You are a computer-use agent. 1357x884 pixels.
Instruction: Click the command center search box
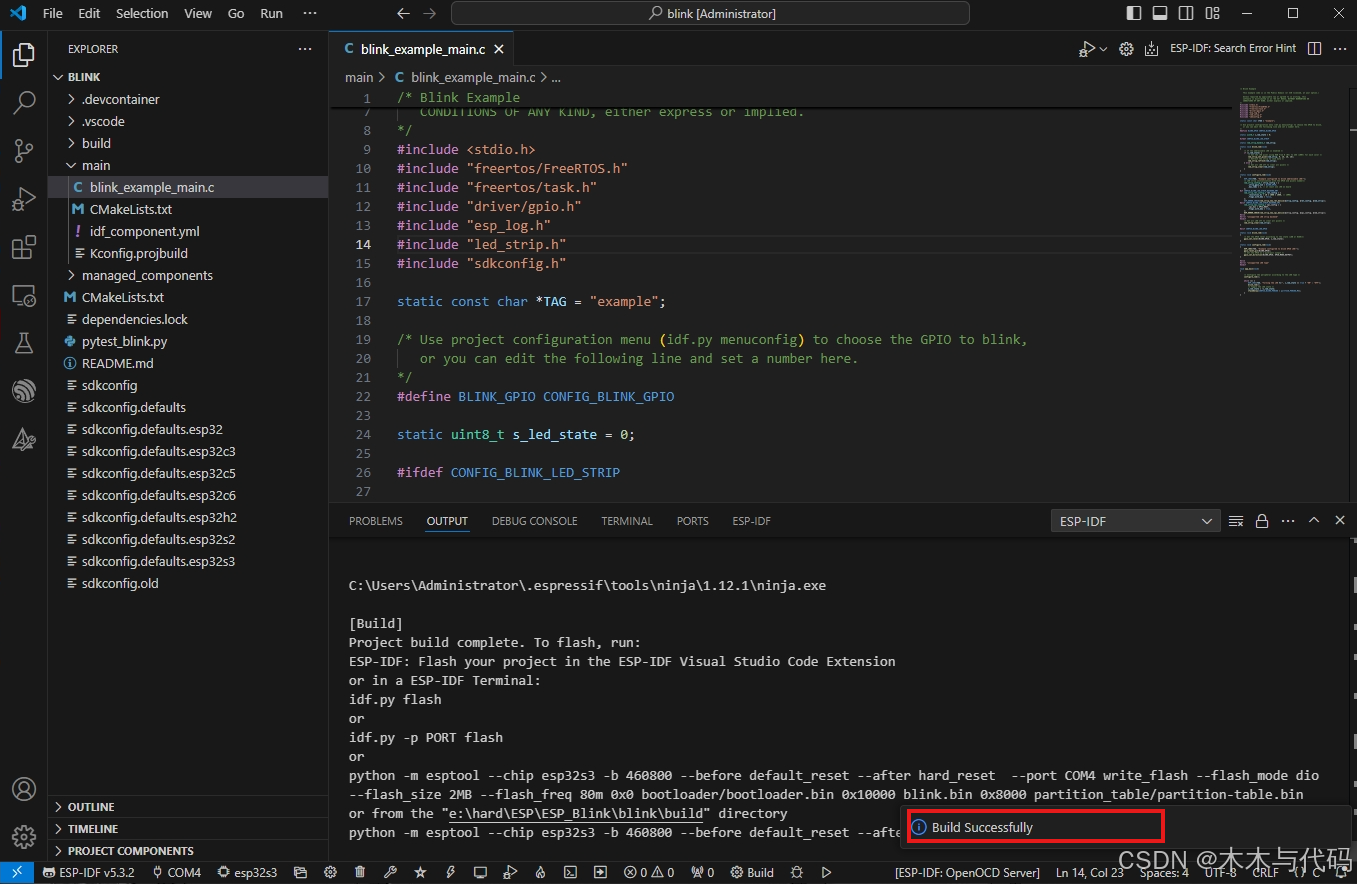point(710,14)
